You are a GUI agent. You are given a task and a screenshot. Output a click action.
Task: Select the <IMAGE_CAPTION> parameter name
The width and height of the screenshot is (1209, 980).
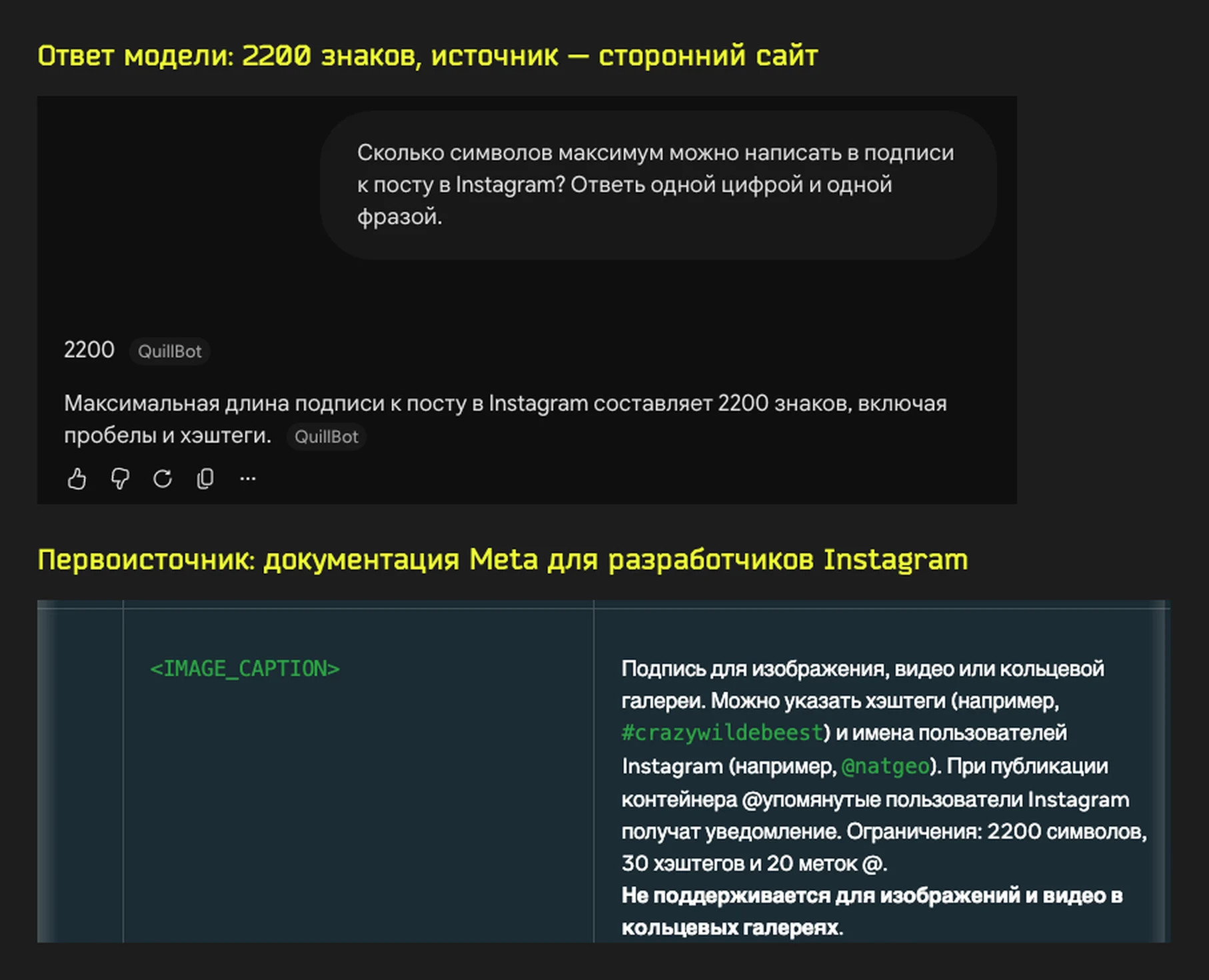coord(245,669)
